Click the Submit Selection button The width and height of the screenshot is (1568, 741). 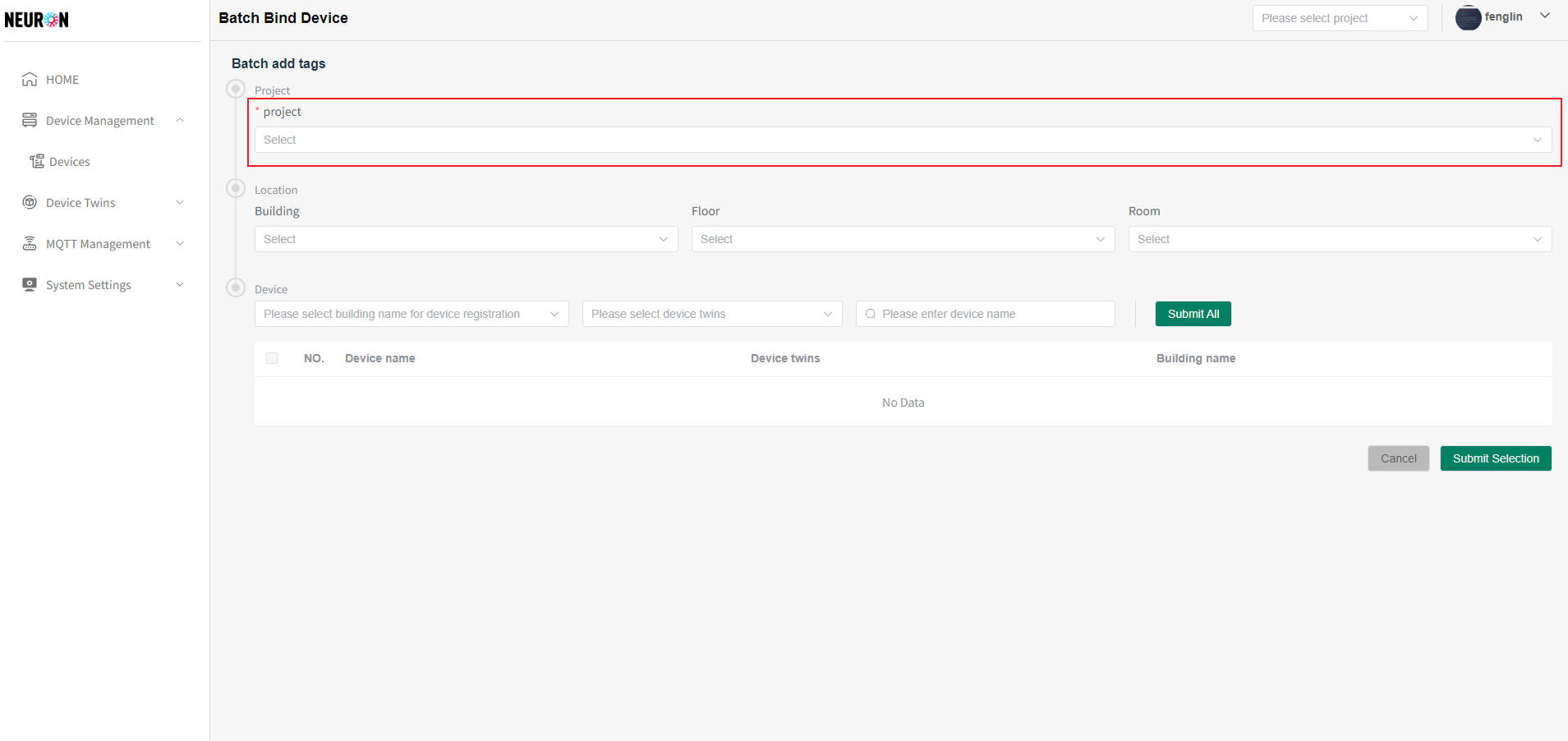(x=1495, y=458)
